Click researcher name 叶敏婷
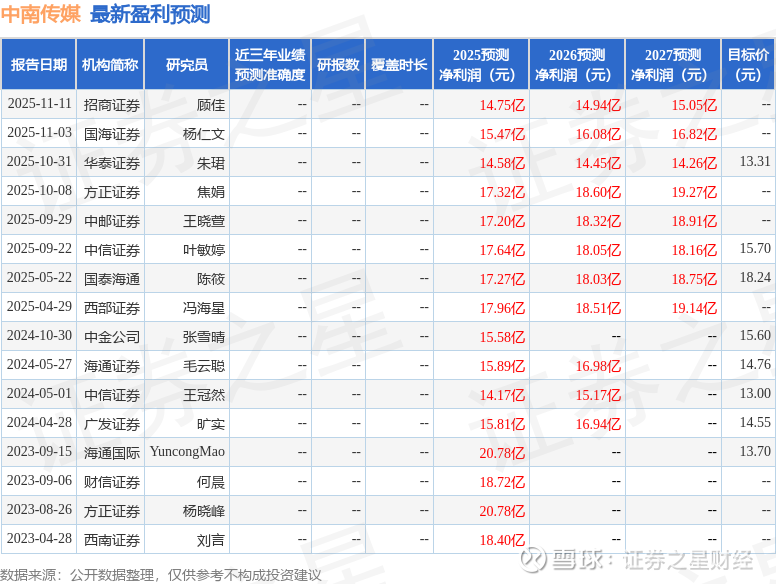776x584 pixels. (x=204, y=250)
